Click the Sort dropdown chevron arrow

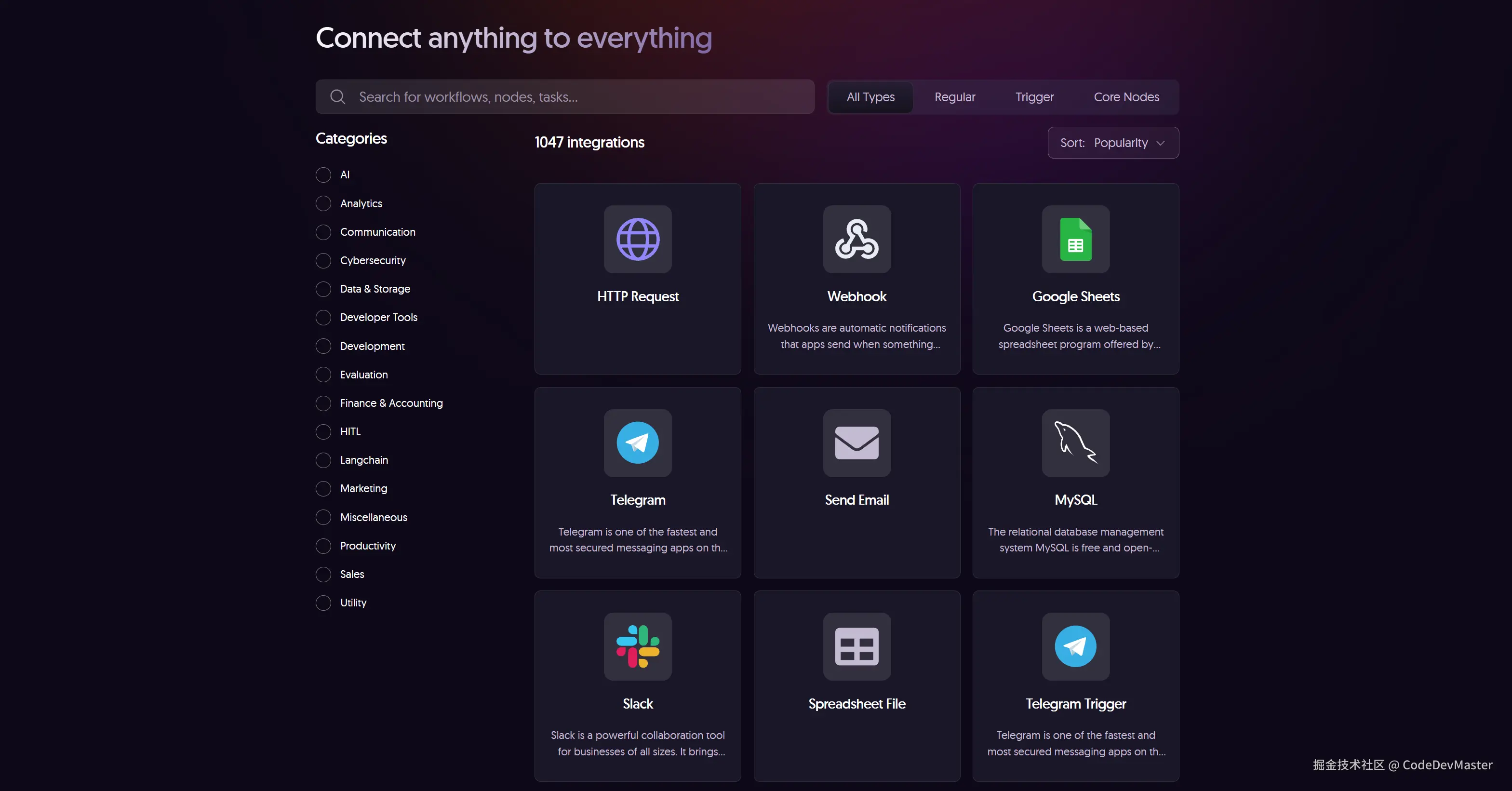(1161, 143)
